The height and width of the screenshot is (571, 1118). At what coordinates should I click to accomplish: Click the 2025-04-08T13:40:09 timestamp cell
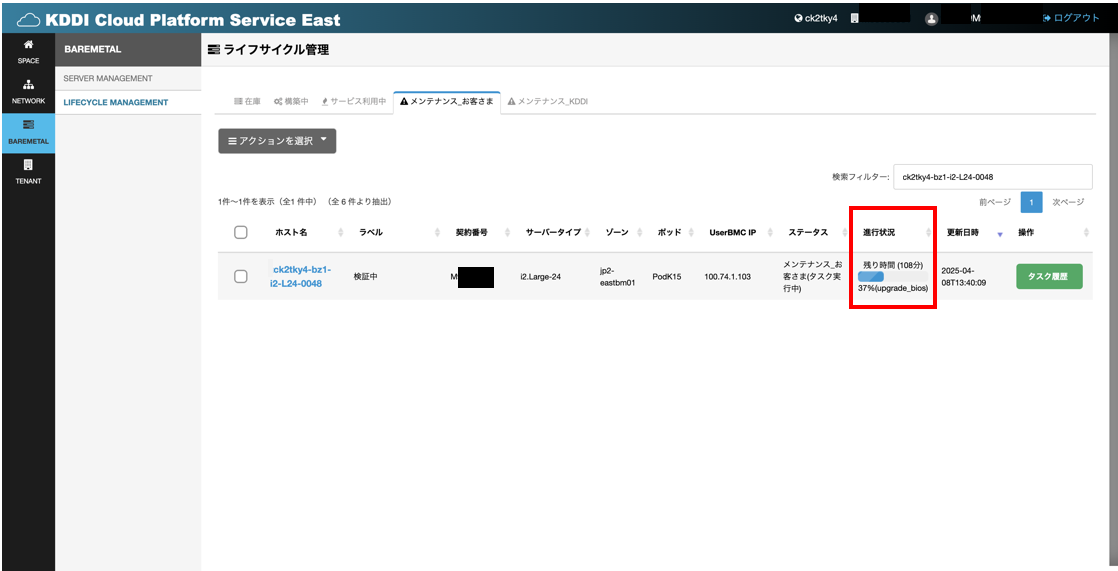(x=963, y=277)
